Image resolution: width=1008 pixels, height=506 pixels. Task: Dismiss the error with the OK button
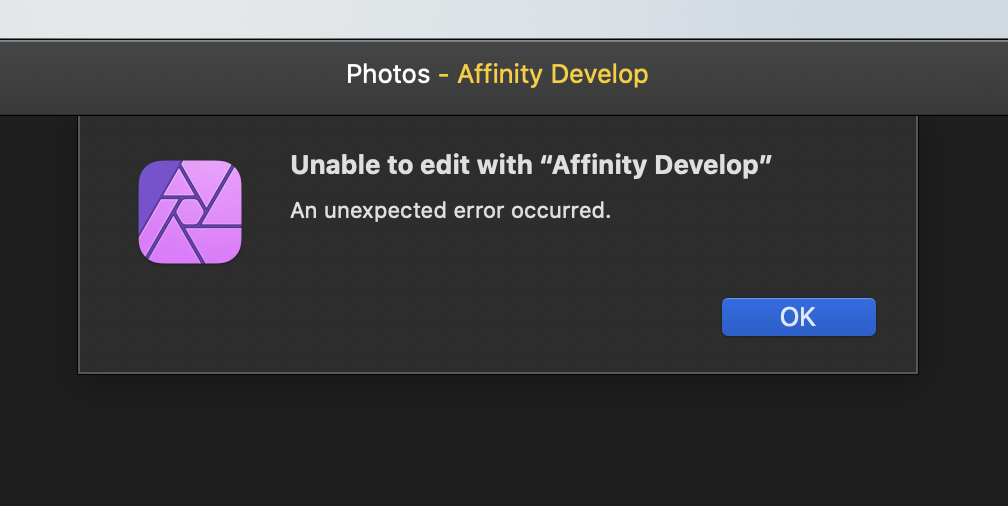[798, 317]
